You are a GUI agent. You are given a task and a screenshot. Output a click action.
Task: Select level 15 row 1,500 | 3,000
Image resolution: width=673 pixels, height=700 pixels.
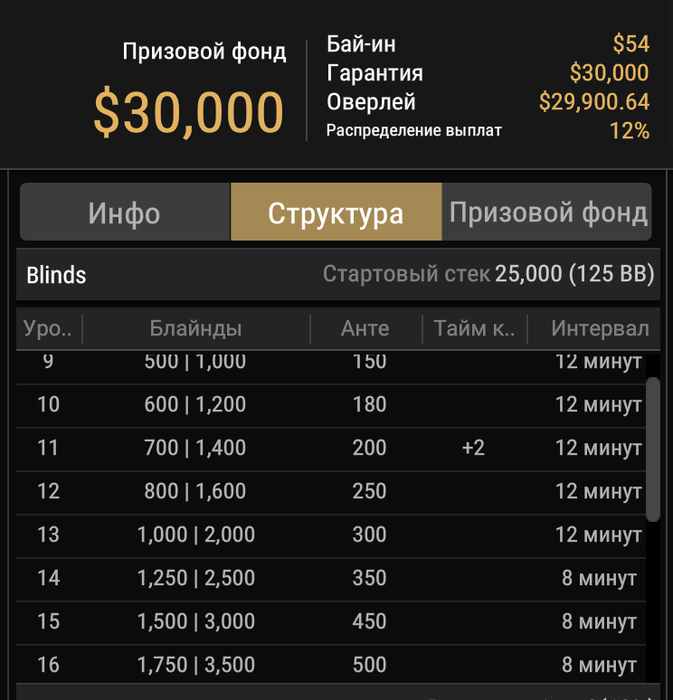pos(331,622)
